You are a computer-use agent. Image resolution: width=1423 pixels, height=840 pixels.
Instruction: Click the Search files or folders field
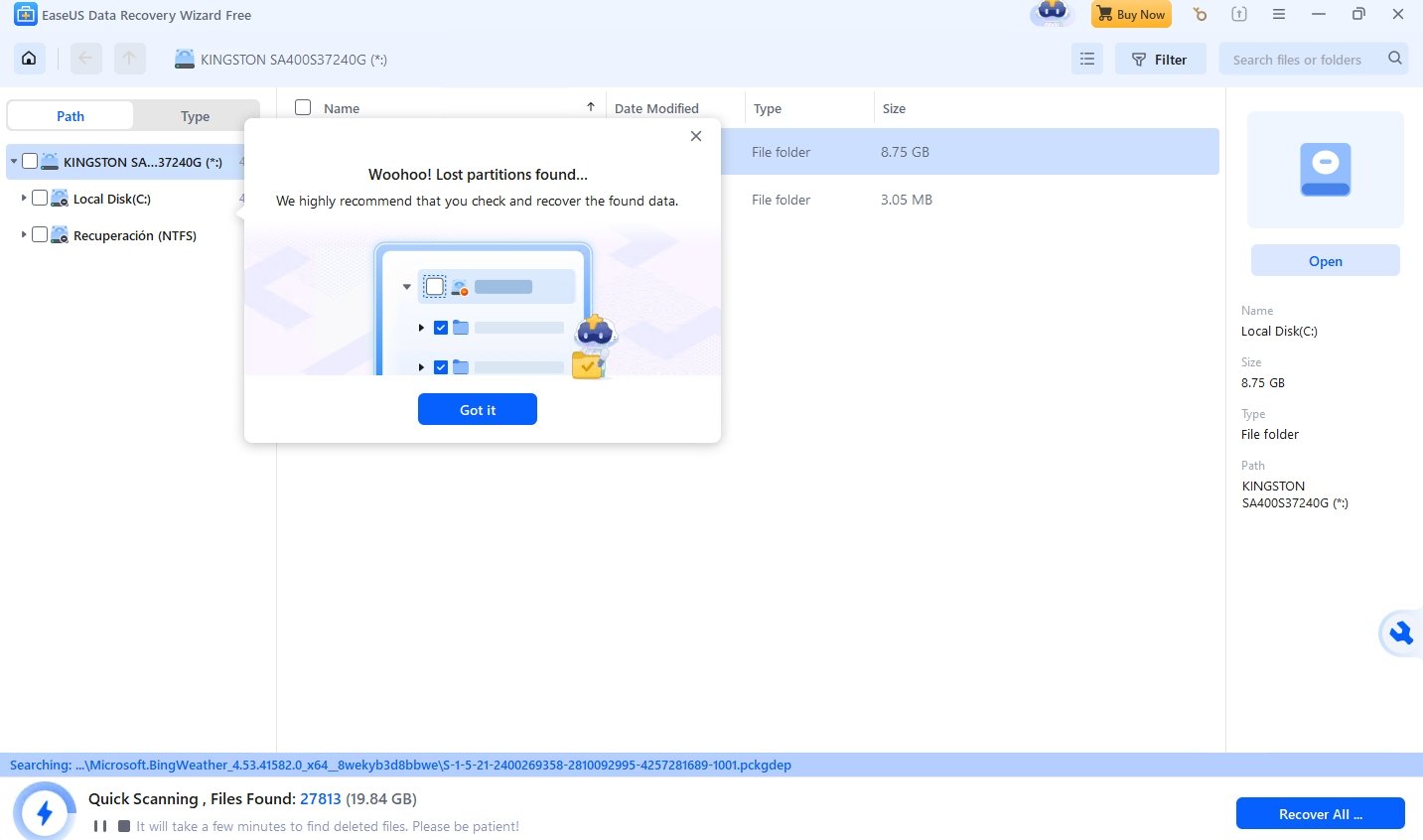tap(1301, 60)
